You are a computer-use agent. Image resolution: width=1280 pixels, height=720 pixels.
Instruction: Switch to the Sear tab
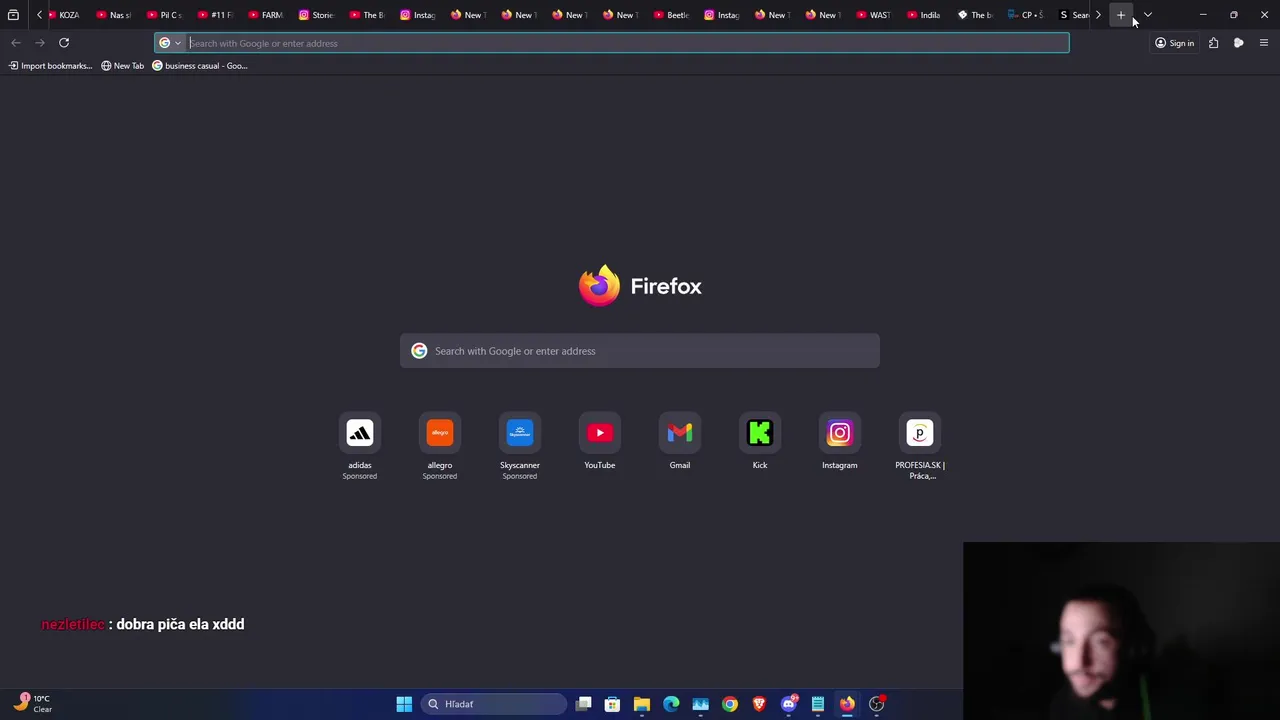pos(1073,15)
